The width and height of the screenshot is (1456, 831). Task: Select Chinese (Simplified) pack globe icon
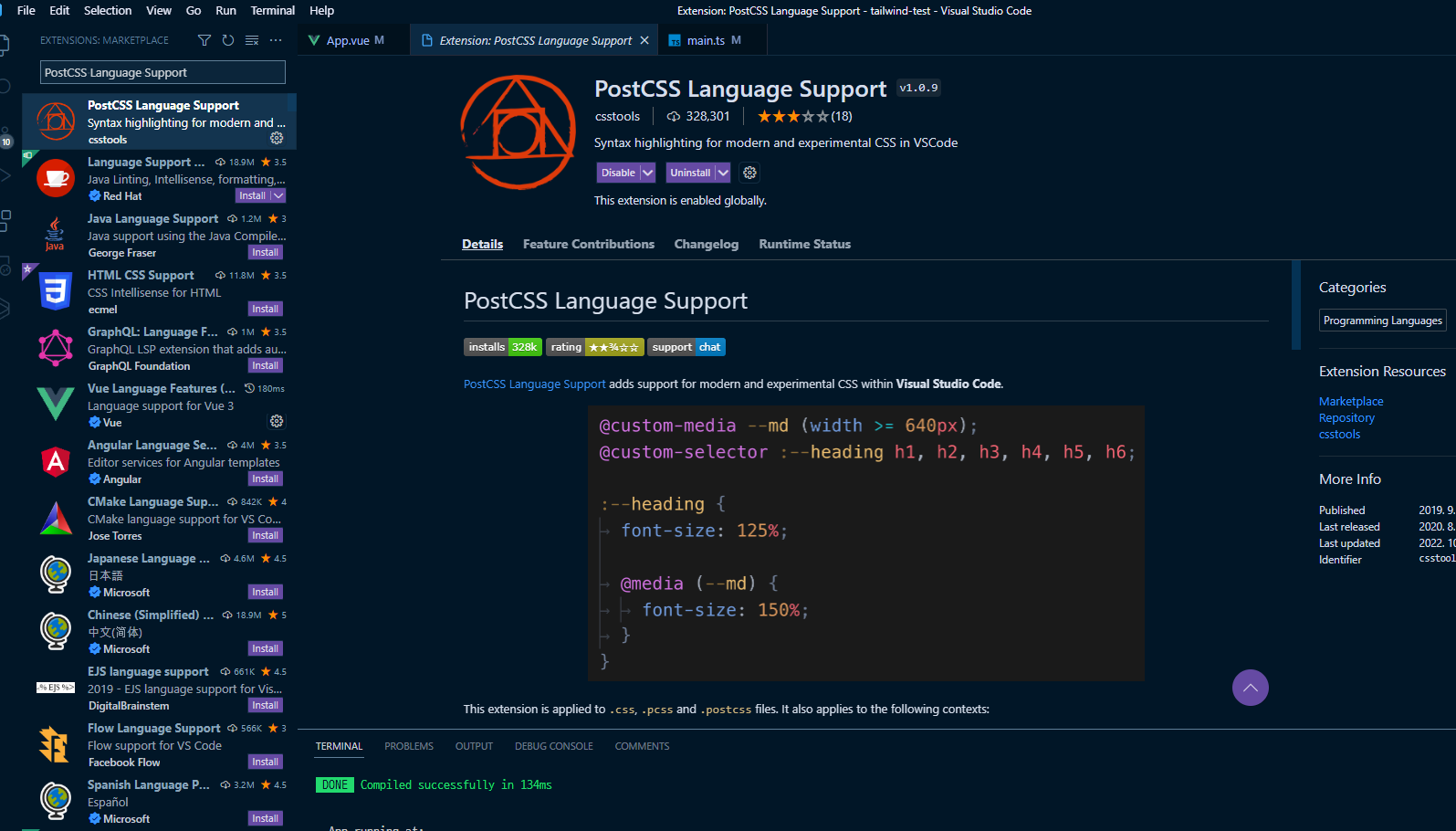pos(56,631)
